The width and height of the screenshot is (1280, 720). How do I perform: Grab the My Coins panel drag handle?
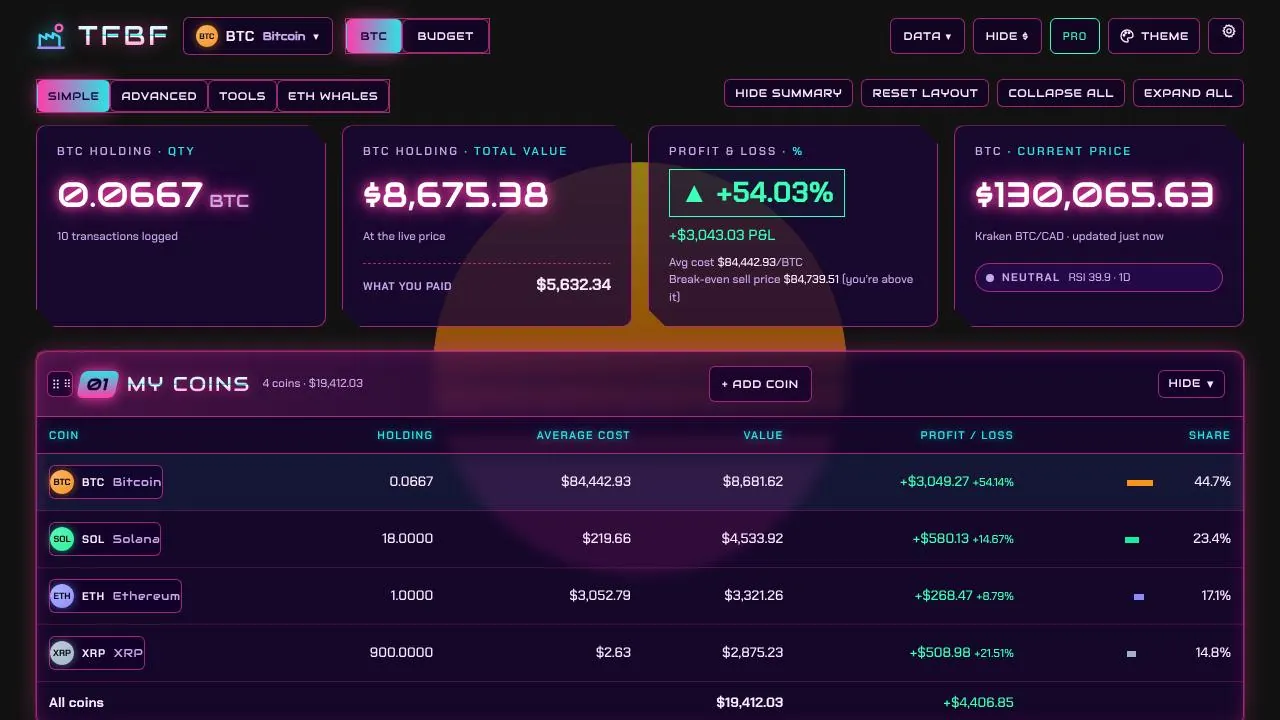tap(61, 384)
